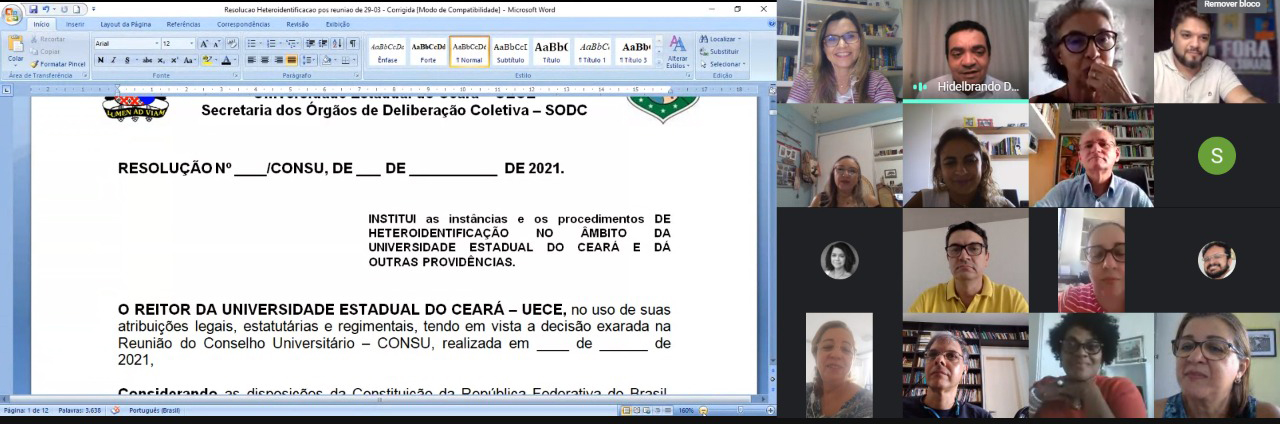The image size is (1280, 424).
Task: Apply bullet list formatting
Action: (251, 44)
